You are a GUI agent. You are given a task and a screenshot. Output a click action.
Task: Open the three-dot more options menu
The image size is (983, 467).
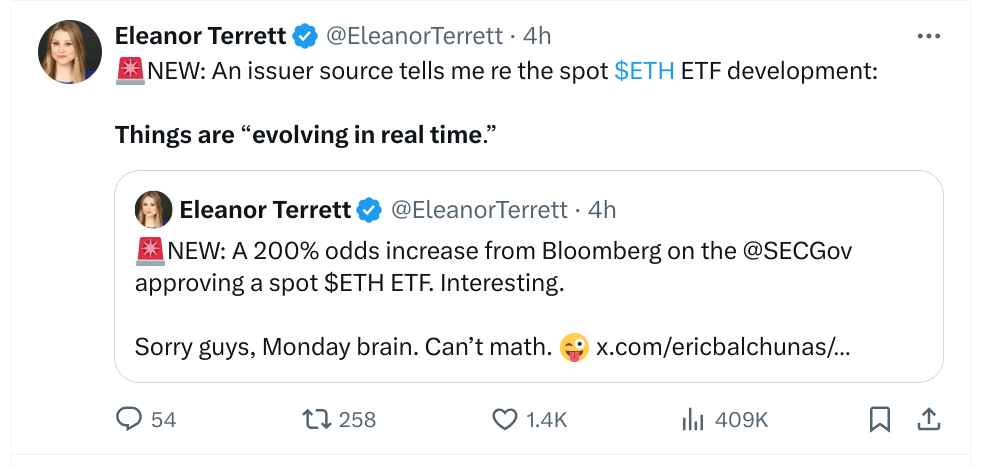point(928,36)
